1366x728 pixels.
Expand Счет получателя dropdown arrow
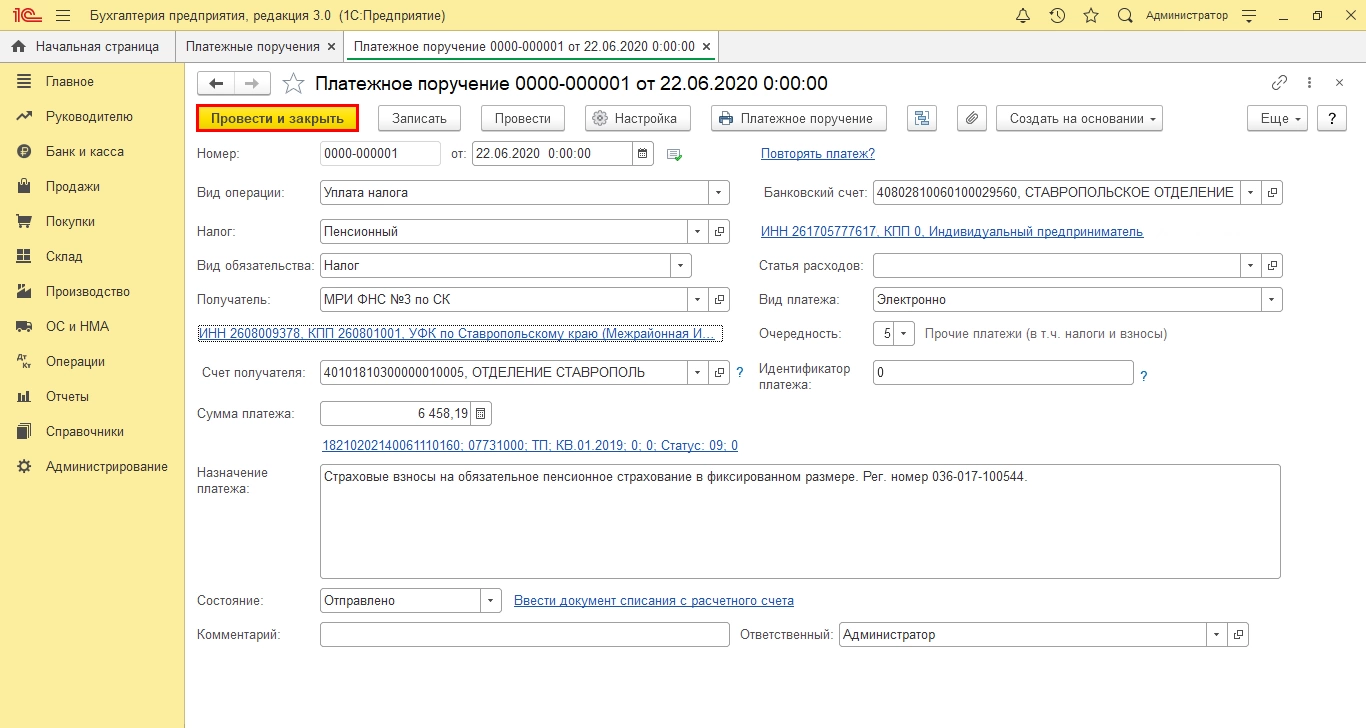pyautogui.click(x=698, y=373)
